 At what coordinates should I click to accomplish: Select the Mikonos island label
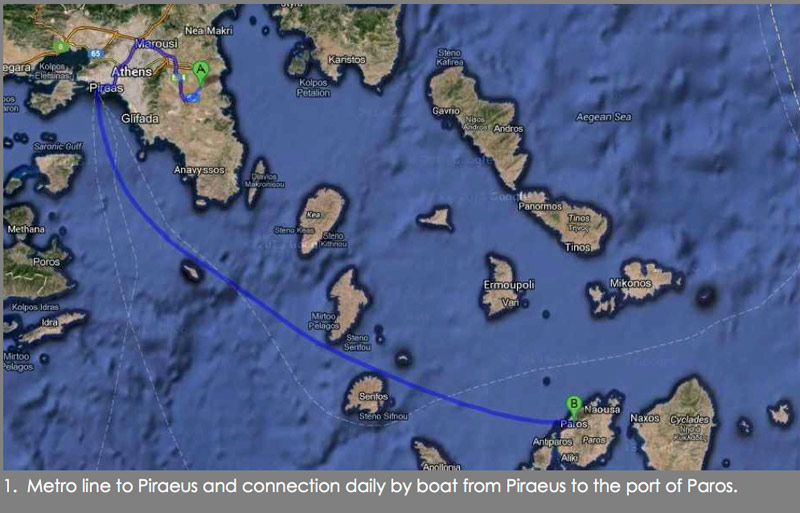pos(630,283)
